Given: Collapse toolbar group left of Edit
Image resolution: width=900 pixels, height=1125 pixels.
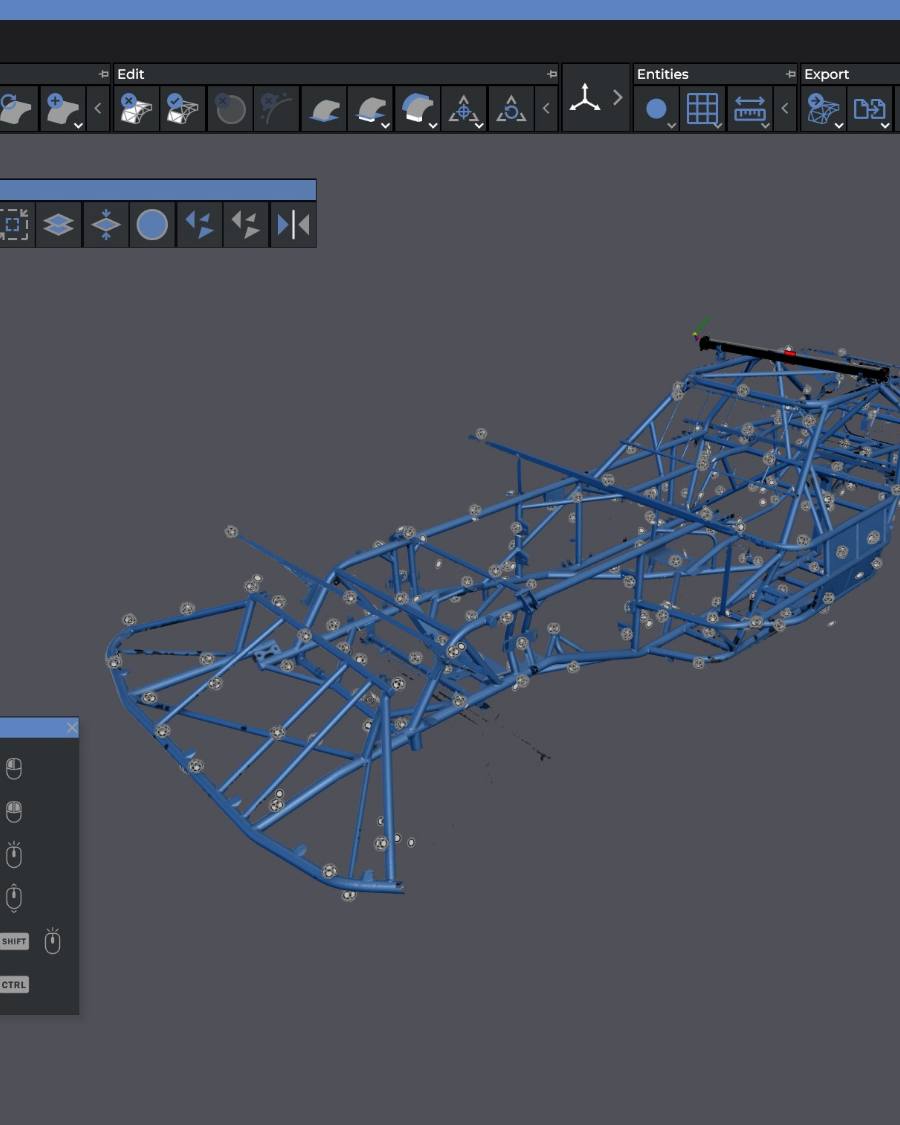Looking at the screenshot, I should coord(98,108).
